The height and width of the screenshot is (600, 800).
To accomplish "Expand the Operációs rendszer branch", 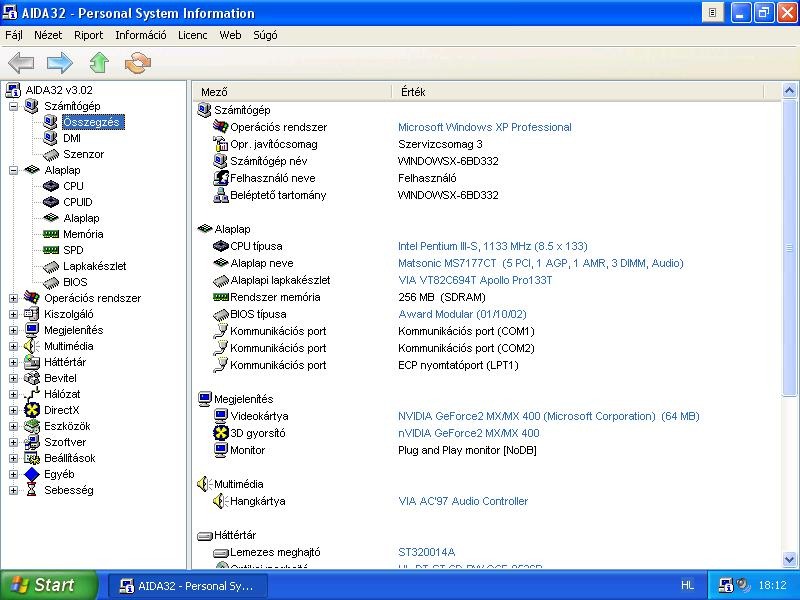I will (x=13, y=298).
